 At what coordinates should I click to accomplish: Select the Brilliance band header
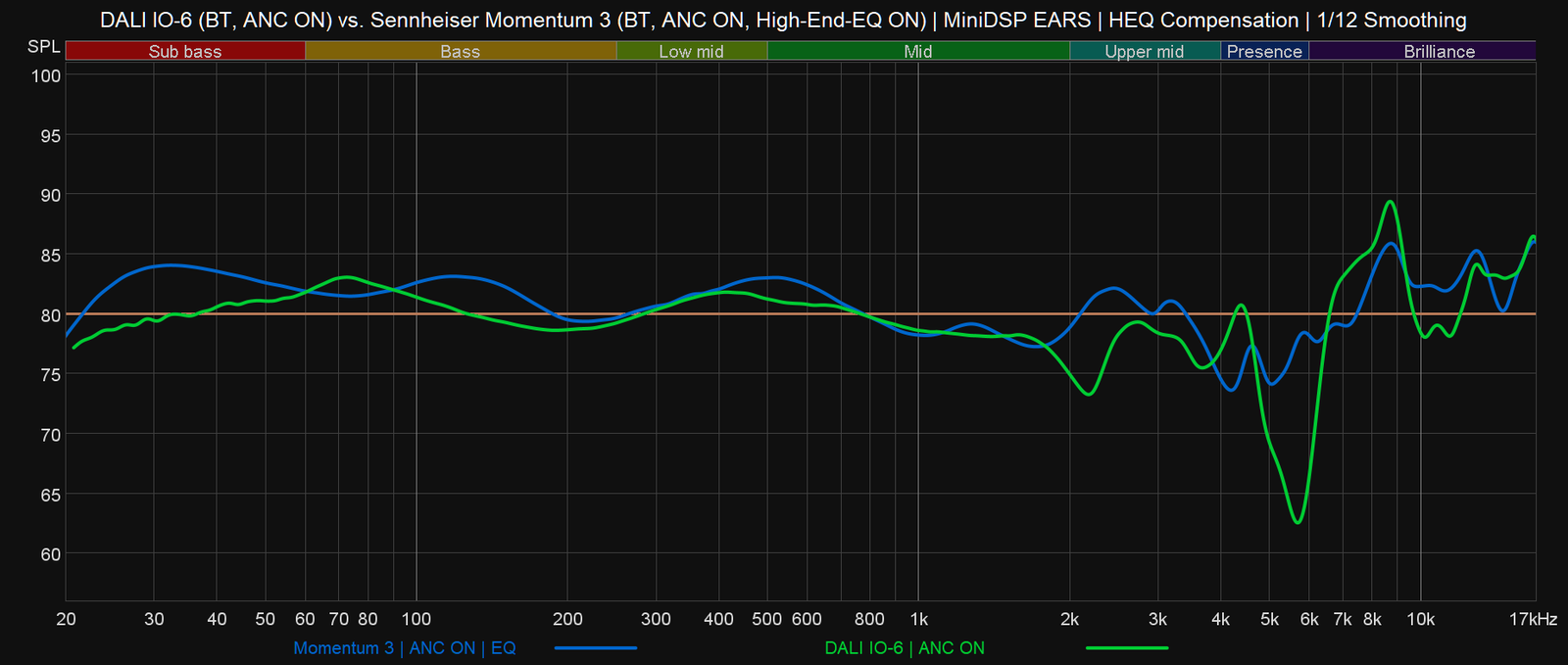[x=1439, y=51]
